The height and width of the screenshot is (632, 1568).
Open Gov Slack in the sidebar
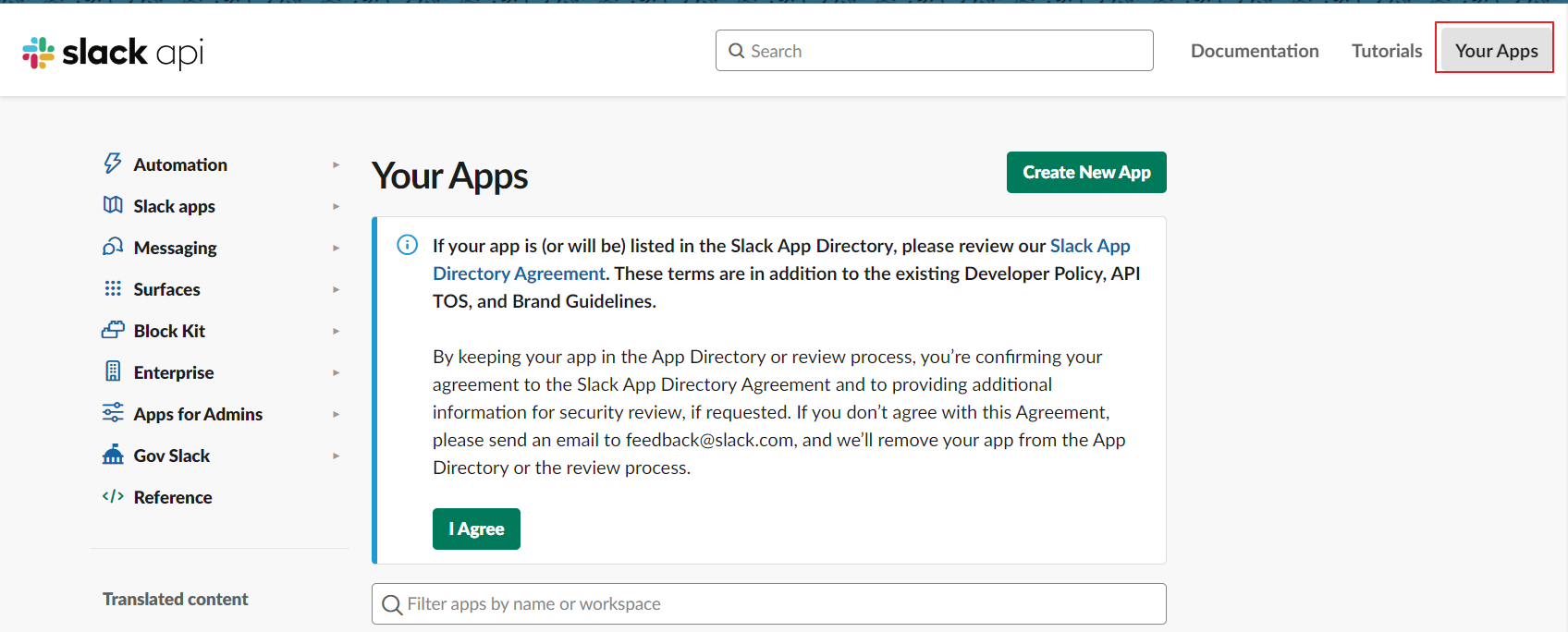tap(172, 456)
